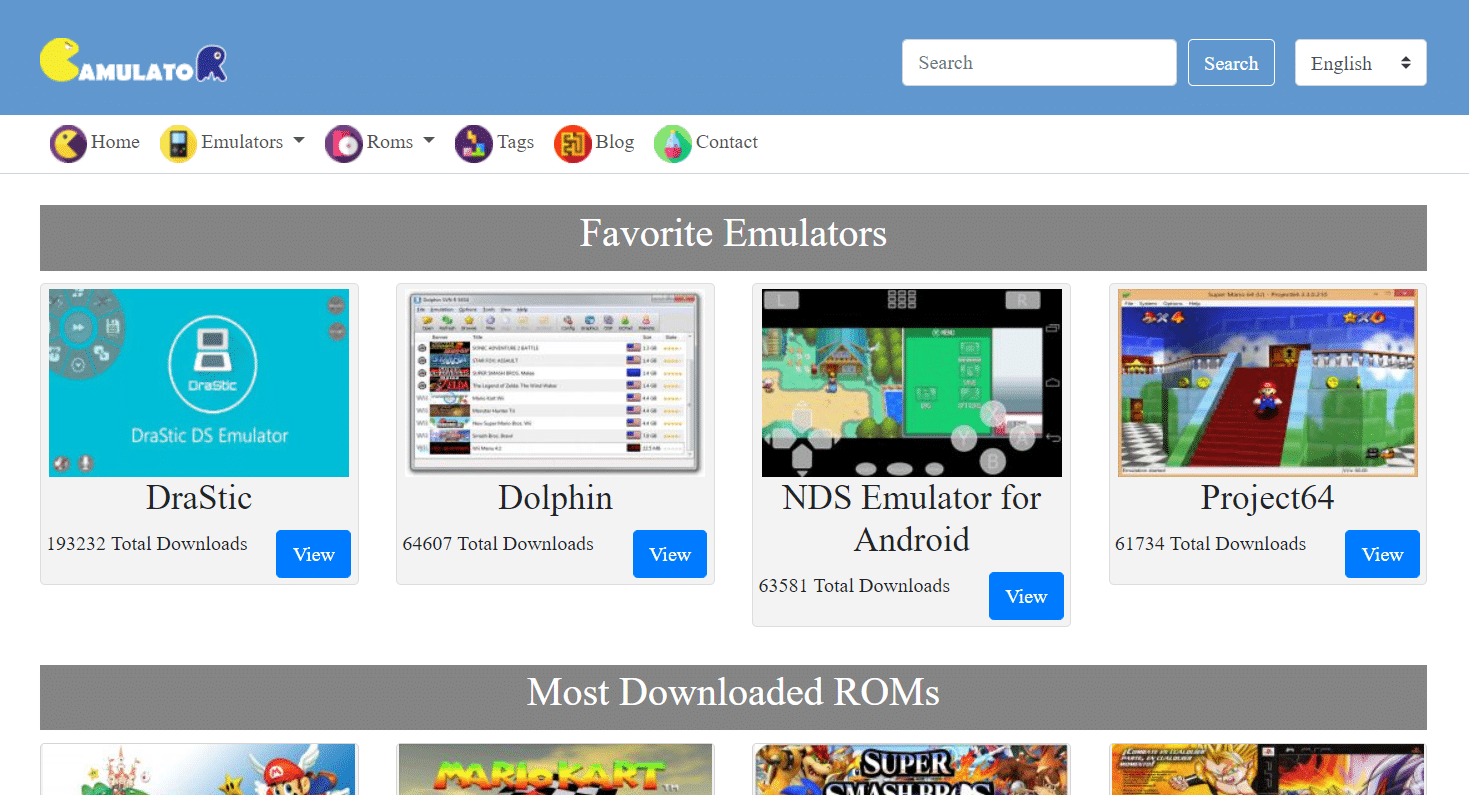Click the Tetris blocks icon beside Tags
1469x795 pixels.
[473, 143]
